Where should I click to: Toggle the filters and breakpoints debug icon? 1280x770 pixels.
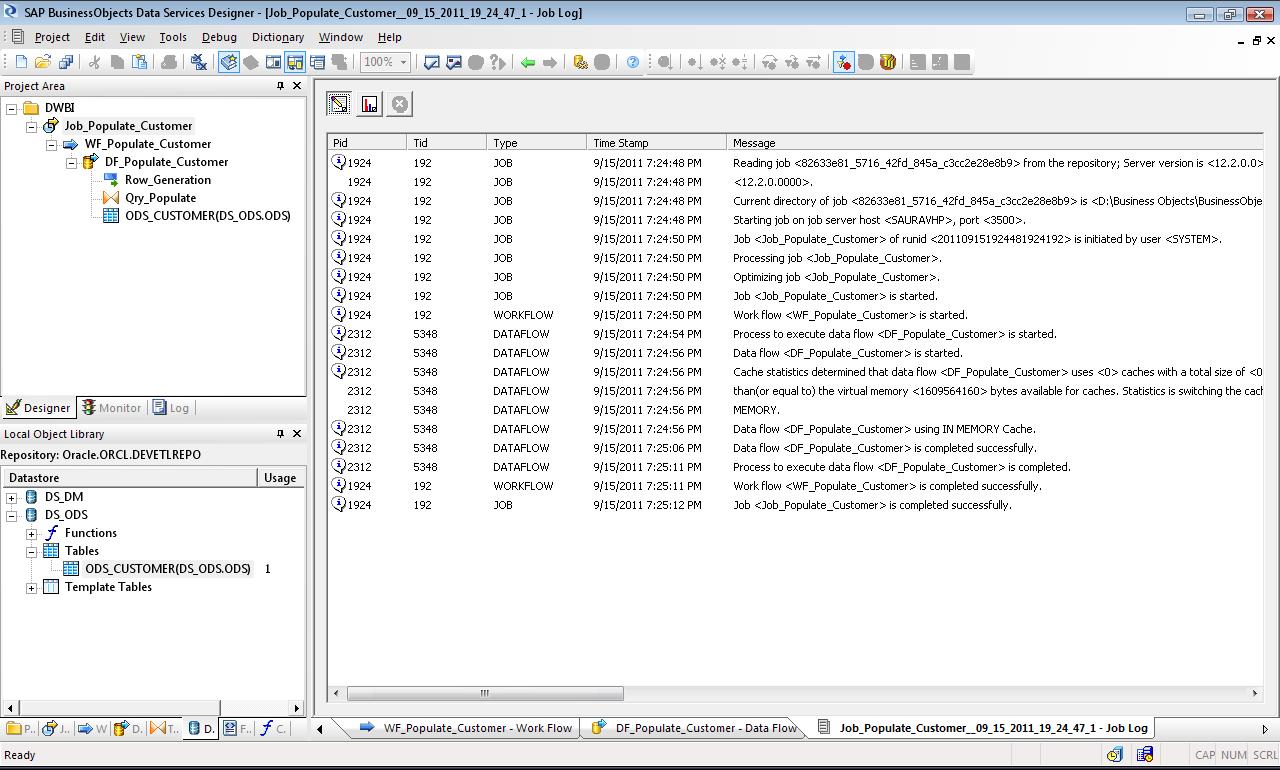[x=844, y=62]
